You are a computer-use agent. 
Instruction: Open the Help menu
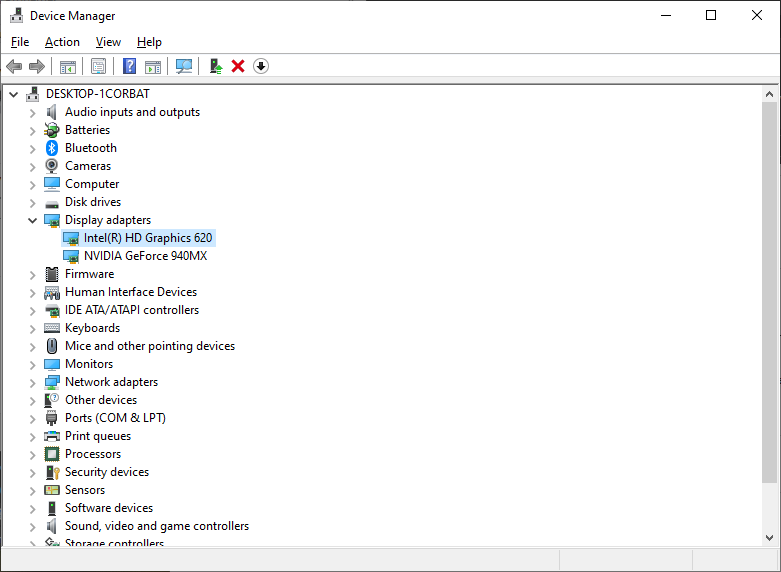pos(149,42)
